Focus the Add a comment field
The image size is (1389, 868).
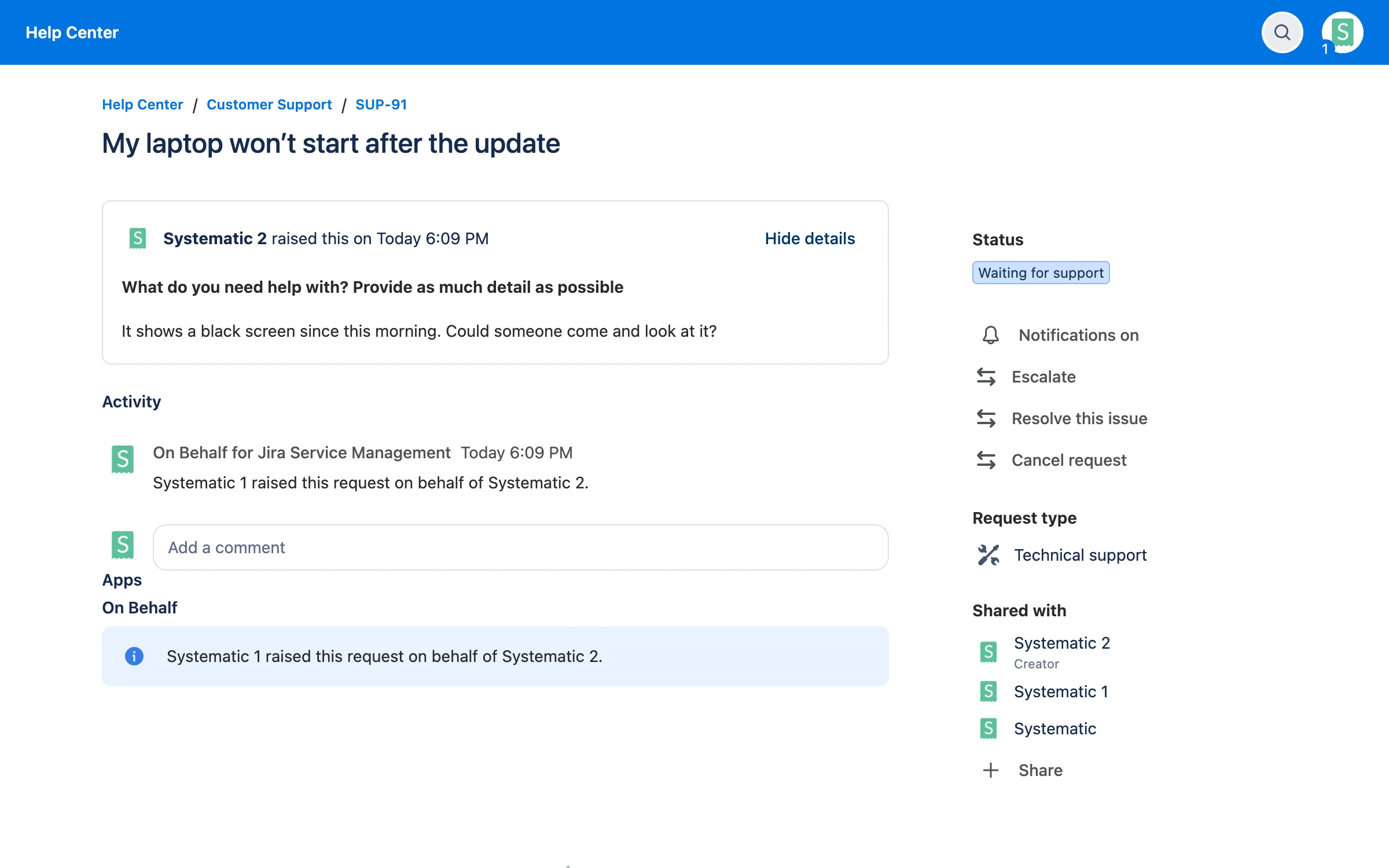point(521,547)
